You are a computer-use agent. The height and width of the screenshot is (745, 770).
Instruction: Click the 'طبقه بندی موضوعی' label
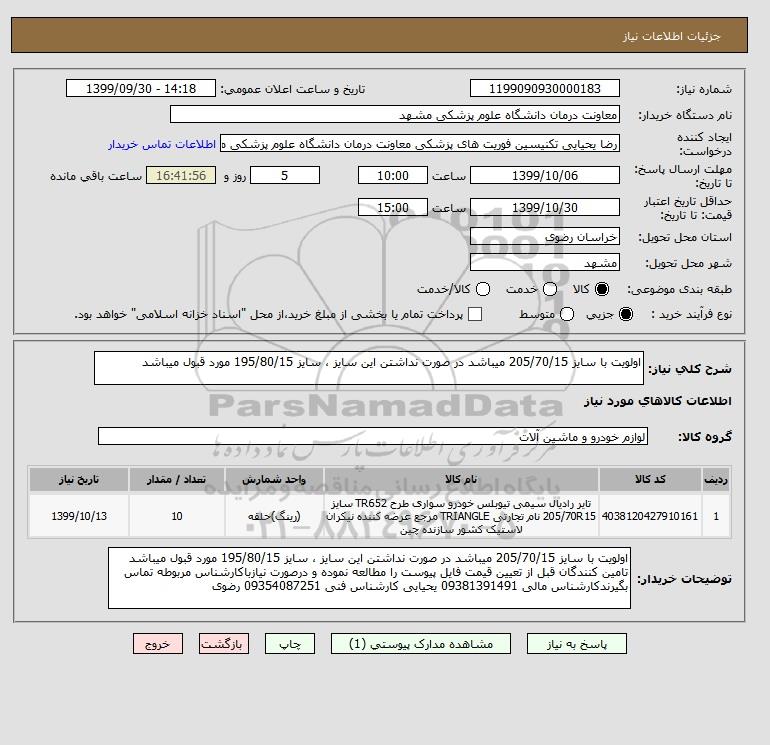[x=680, y=289]
